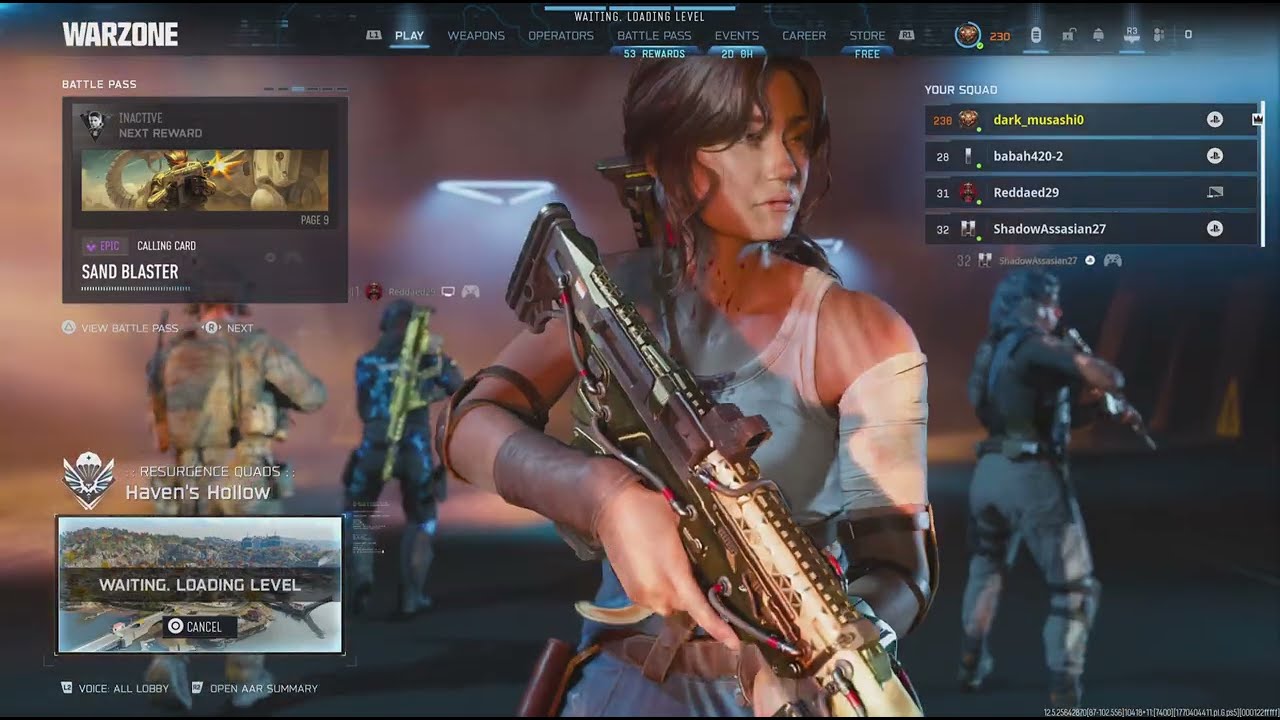
Task: Click the R2 button icon
Action: tap(197, 688)
